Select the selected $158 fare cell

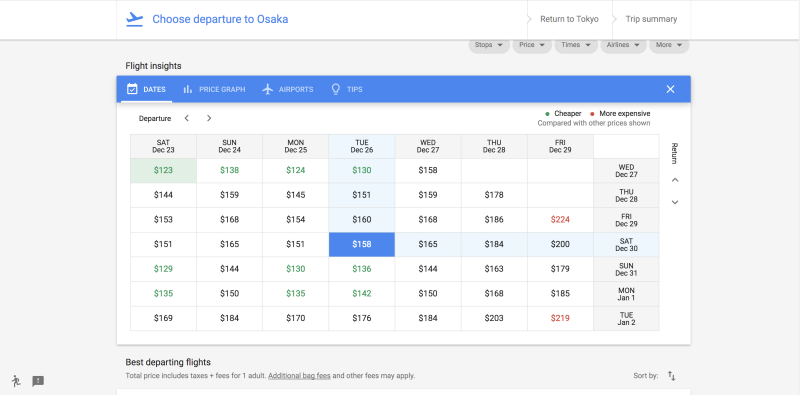[362, 244]
